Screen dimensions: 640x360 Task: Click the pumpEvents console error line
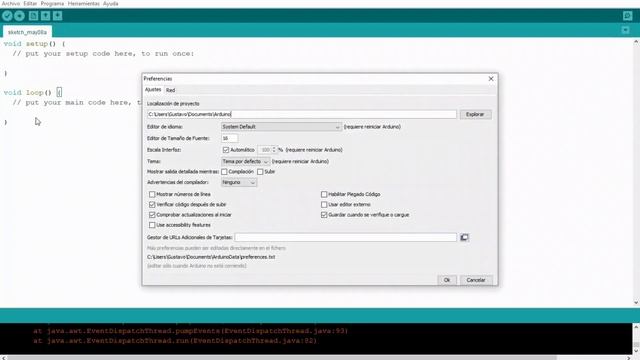tap(191, 331)
